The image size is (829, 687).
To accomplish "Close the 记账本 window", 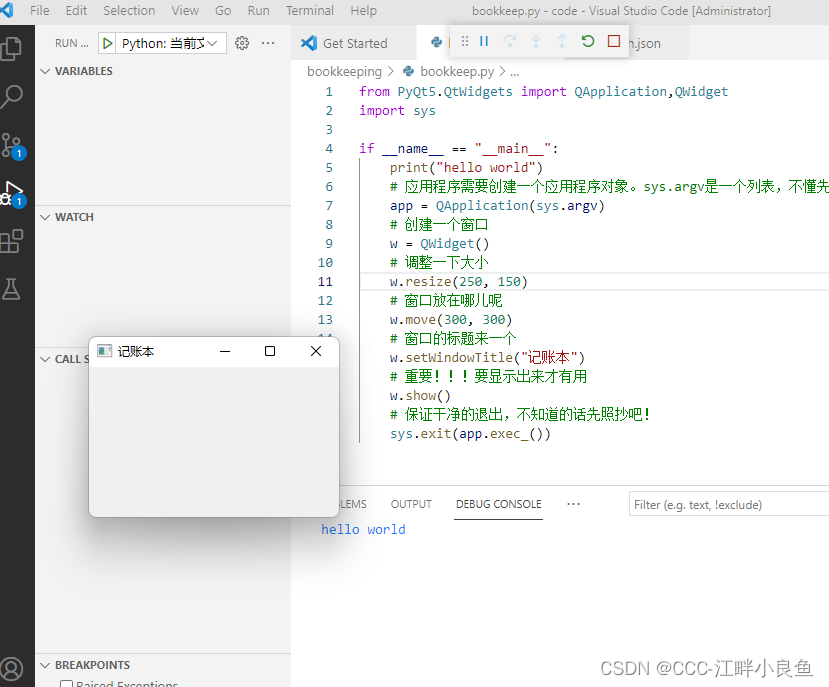I will click(x=316, y=351).
